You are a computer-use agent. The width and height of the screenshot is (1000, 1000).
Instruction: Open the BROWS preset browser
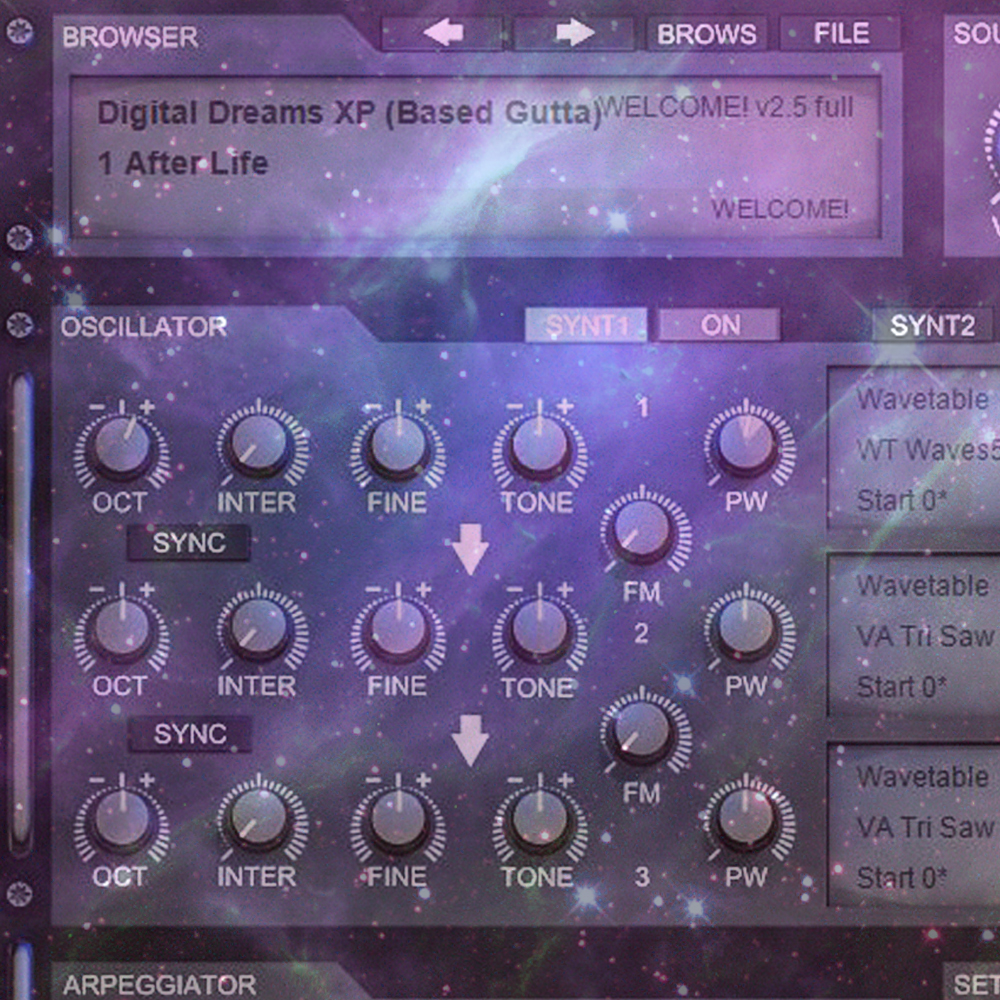point(707,34)
